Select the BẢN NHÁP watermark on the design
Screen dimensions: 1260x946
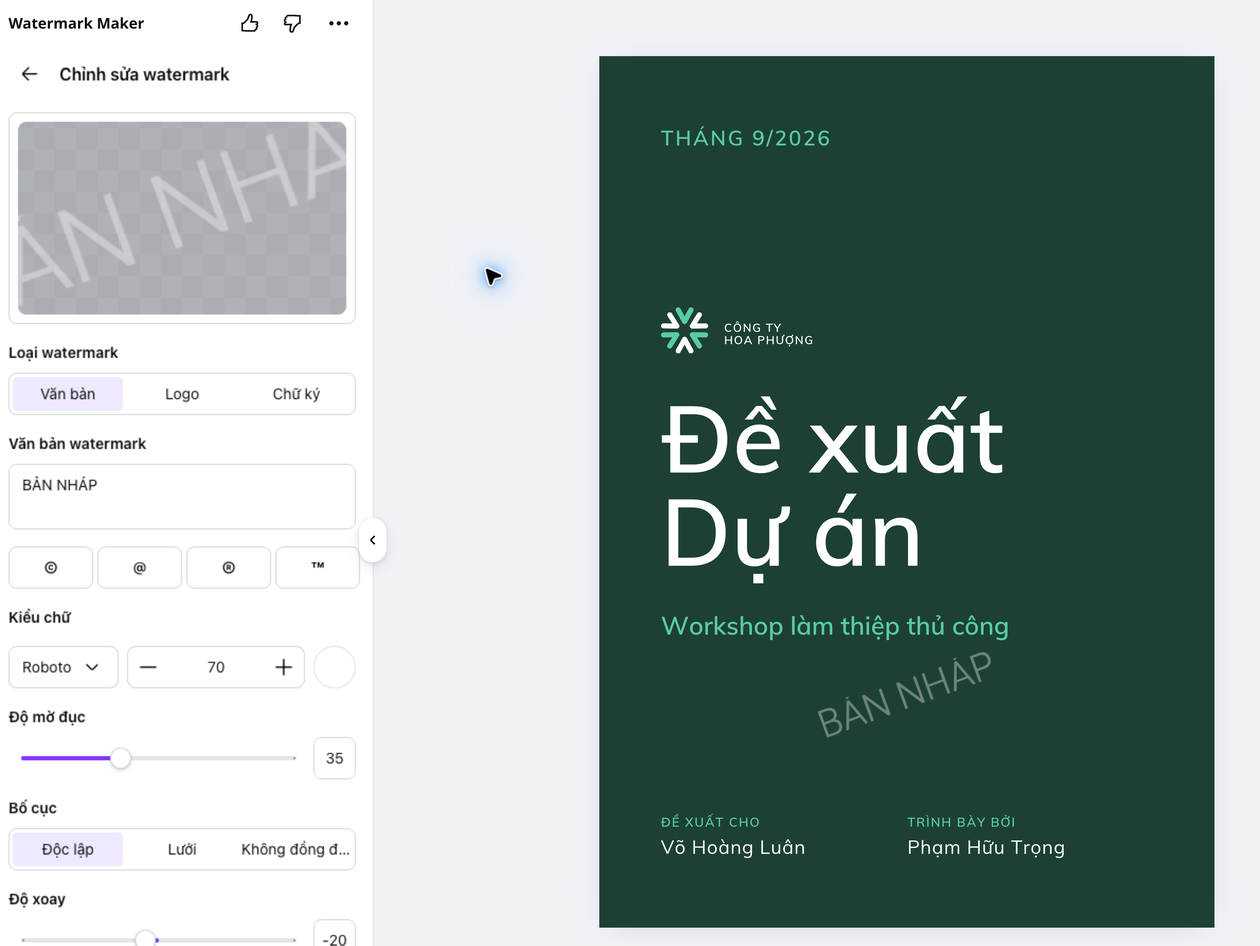click(905, 695)
